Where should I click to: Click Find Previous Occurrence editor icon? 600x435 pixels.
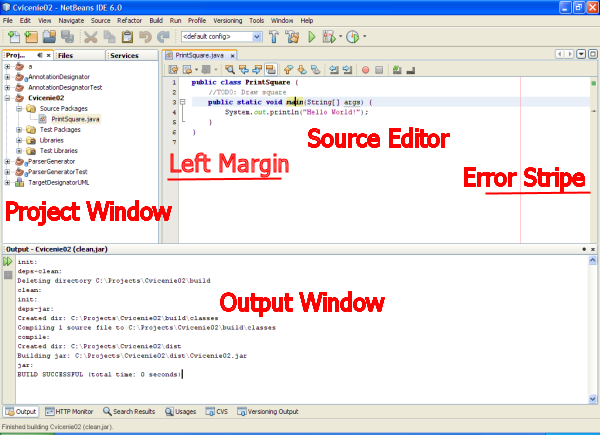point(243,69)
